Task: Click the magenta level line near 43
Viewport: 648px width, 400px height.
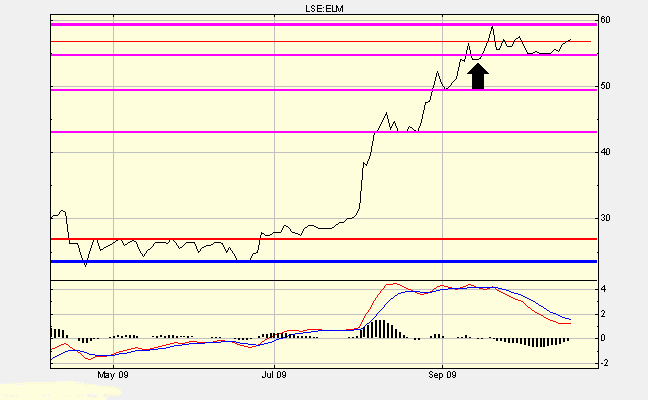Action: [324, 132]
